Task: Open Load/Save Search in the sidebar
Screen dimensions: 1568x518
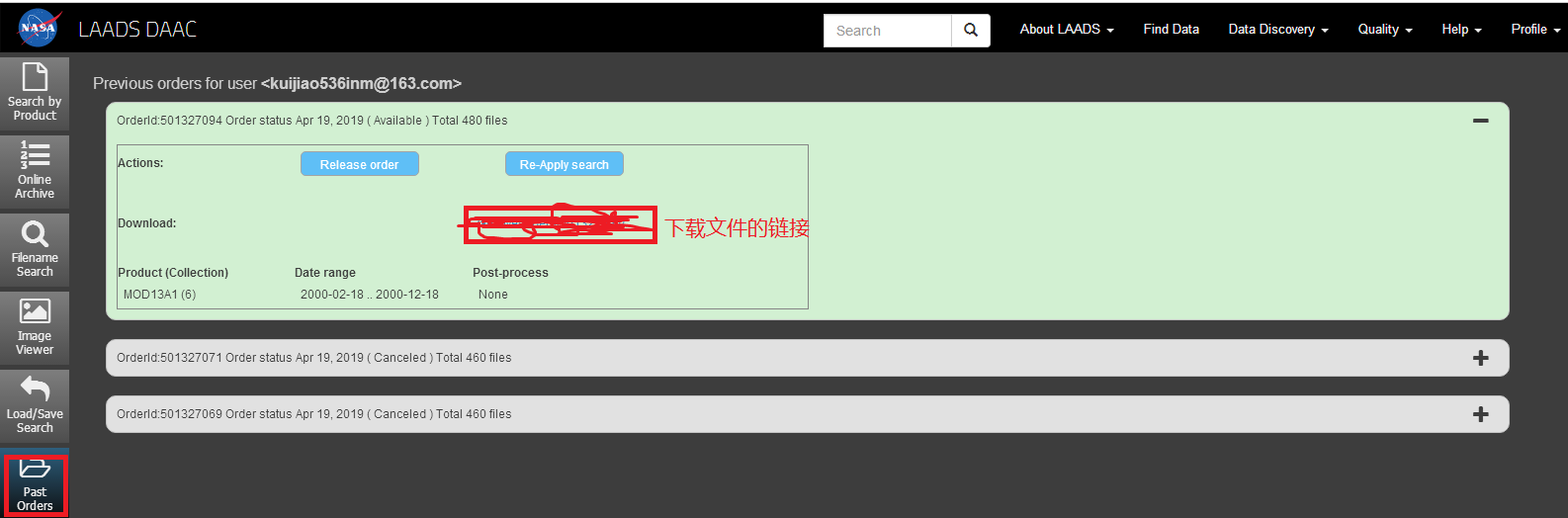Action: [35, 405]
